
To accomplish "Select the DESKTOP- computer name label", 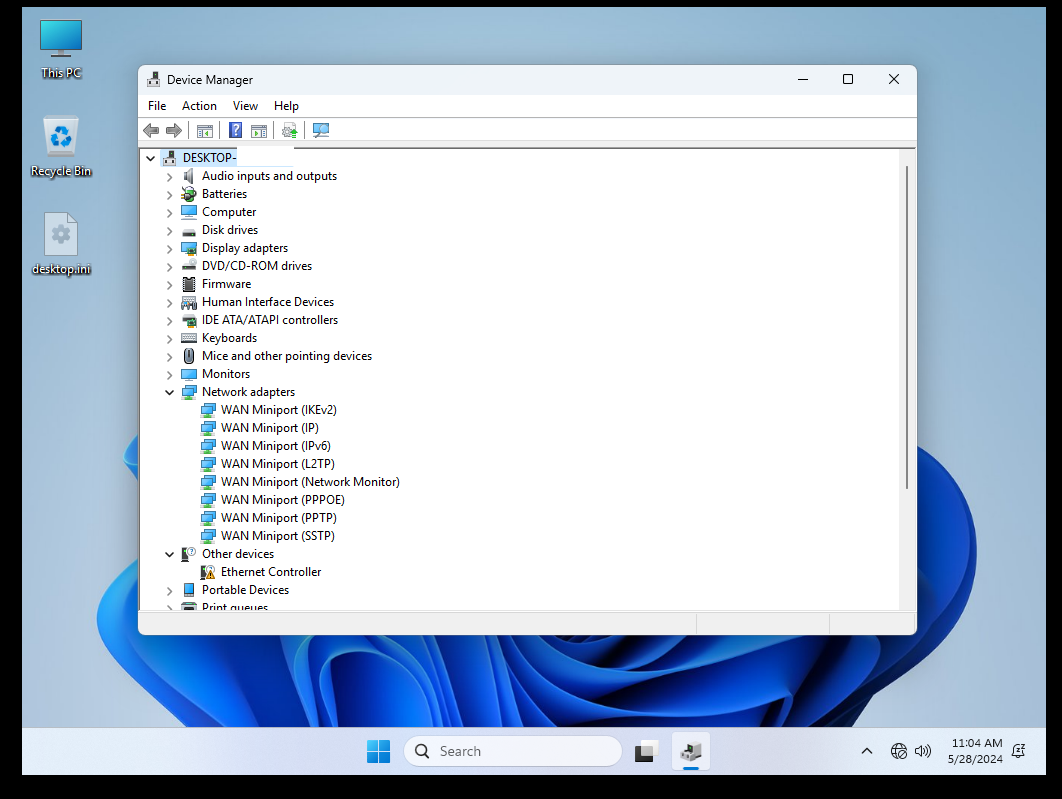I will [x=209, y=158].
